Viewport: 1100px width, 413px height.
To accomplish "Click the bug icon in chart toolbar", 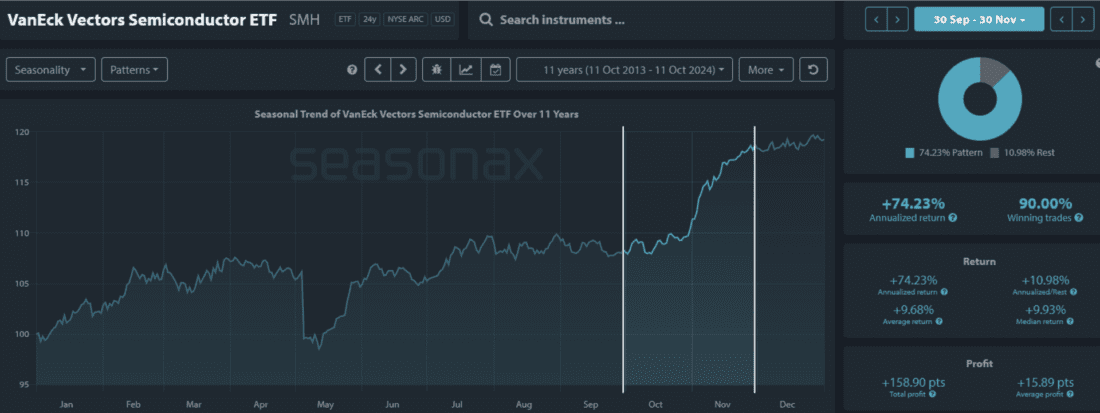I will point(437,69).
